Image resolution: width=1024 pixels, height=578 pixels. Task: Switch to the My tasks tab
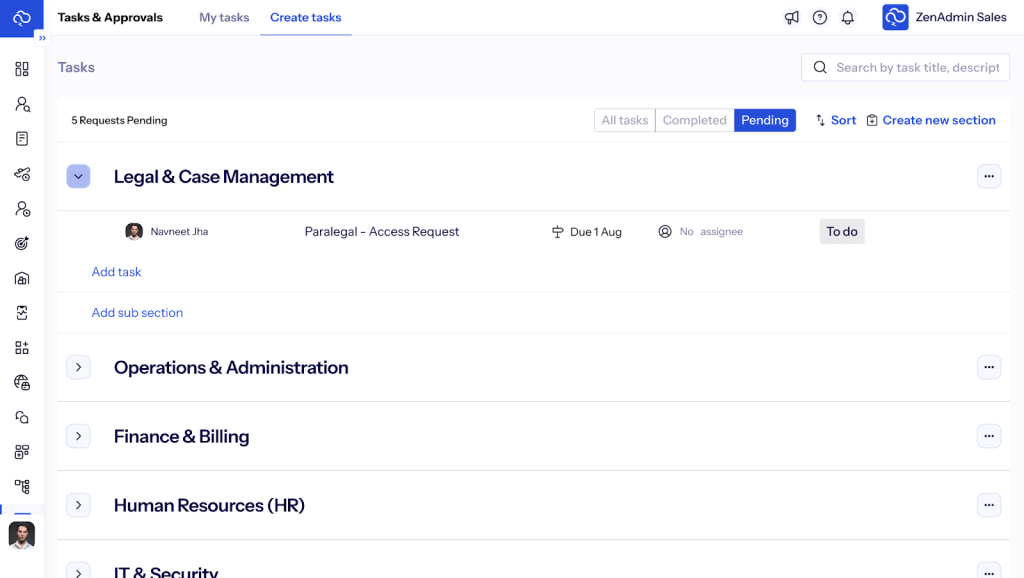tap(224, 18)
